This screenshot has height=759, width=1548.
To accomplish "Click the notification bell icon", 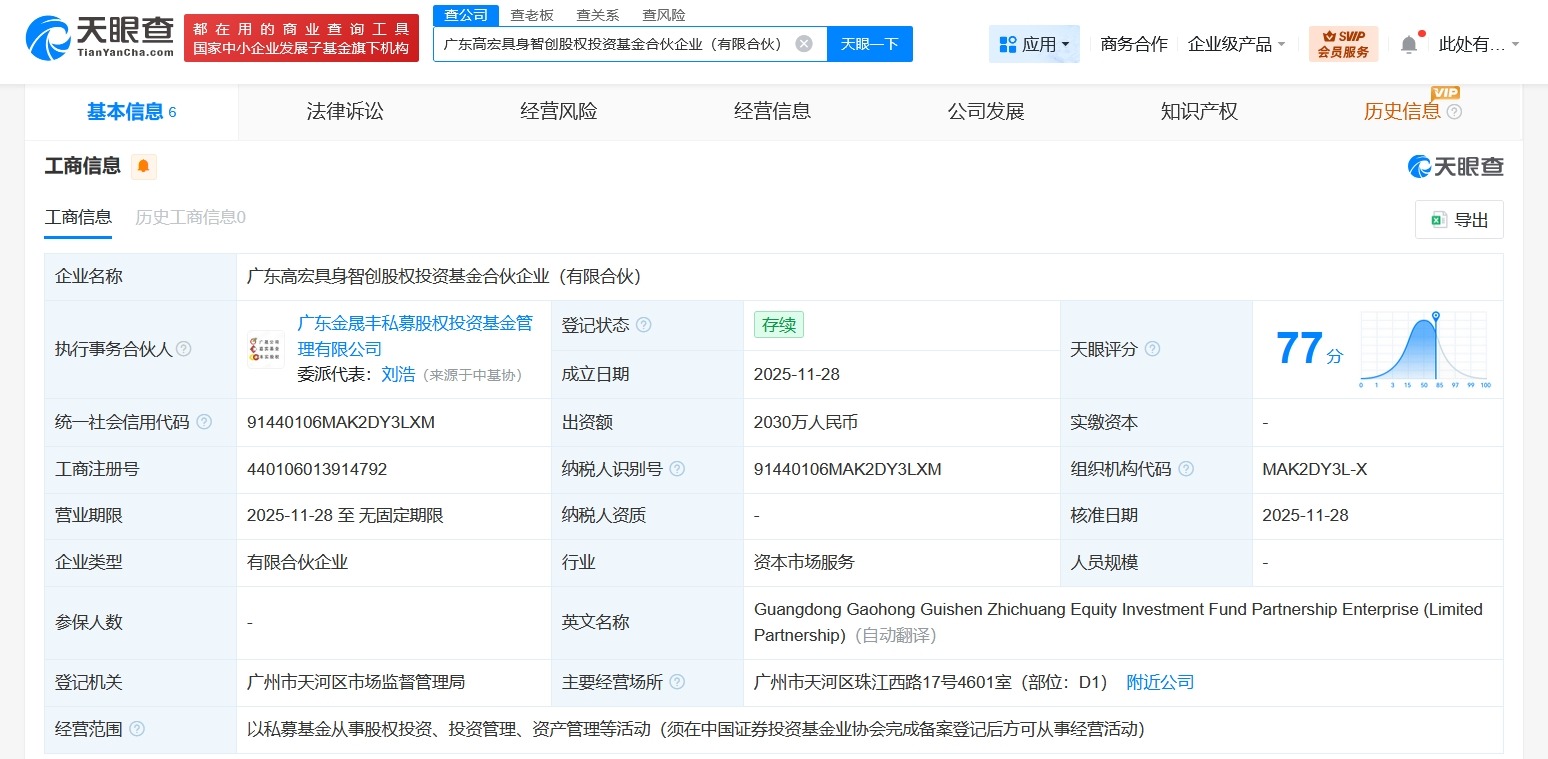I will 1409,41.
